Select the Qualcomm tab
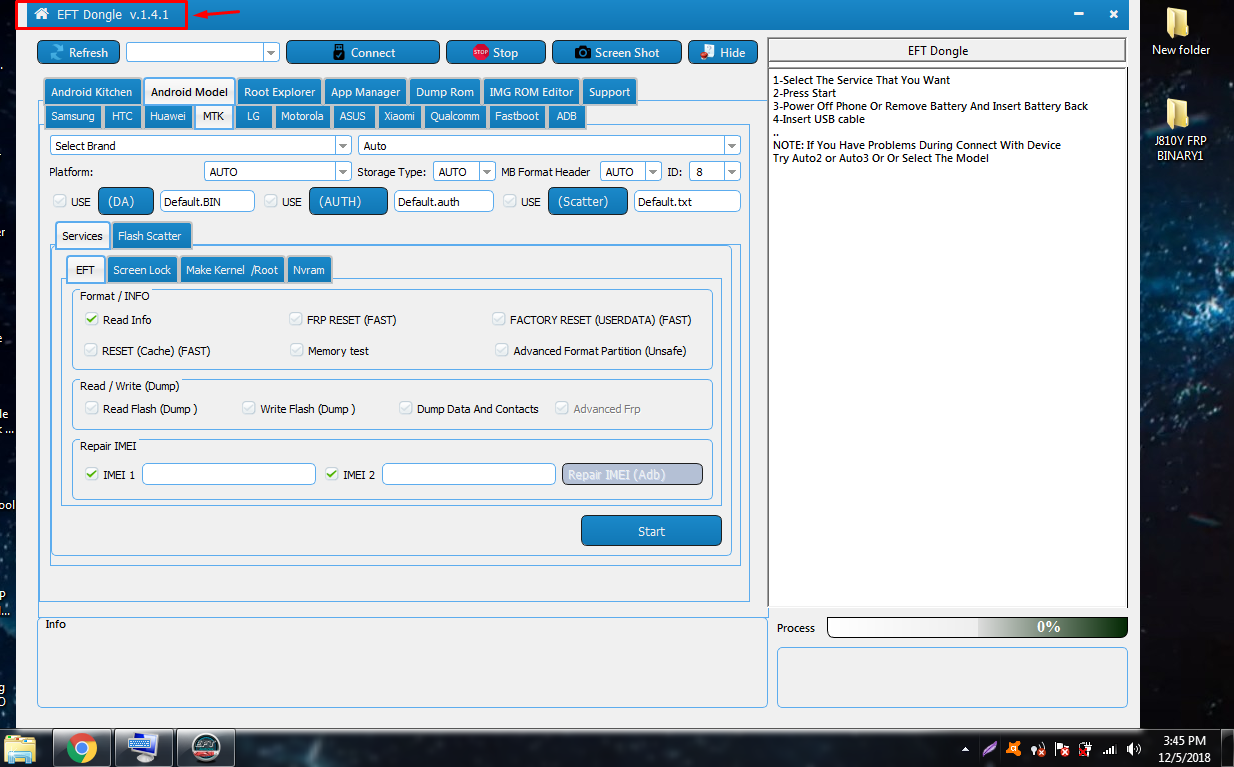Image resolution: width=1234 pixels, height=767 pixels. pyautogui.click(x=455, y=116)
